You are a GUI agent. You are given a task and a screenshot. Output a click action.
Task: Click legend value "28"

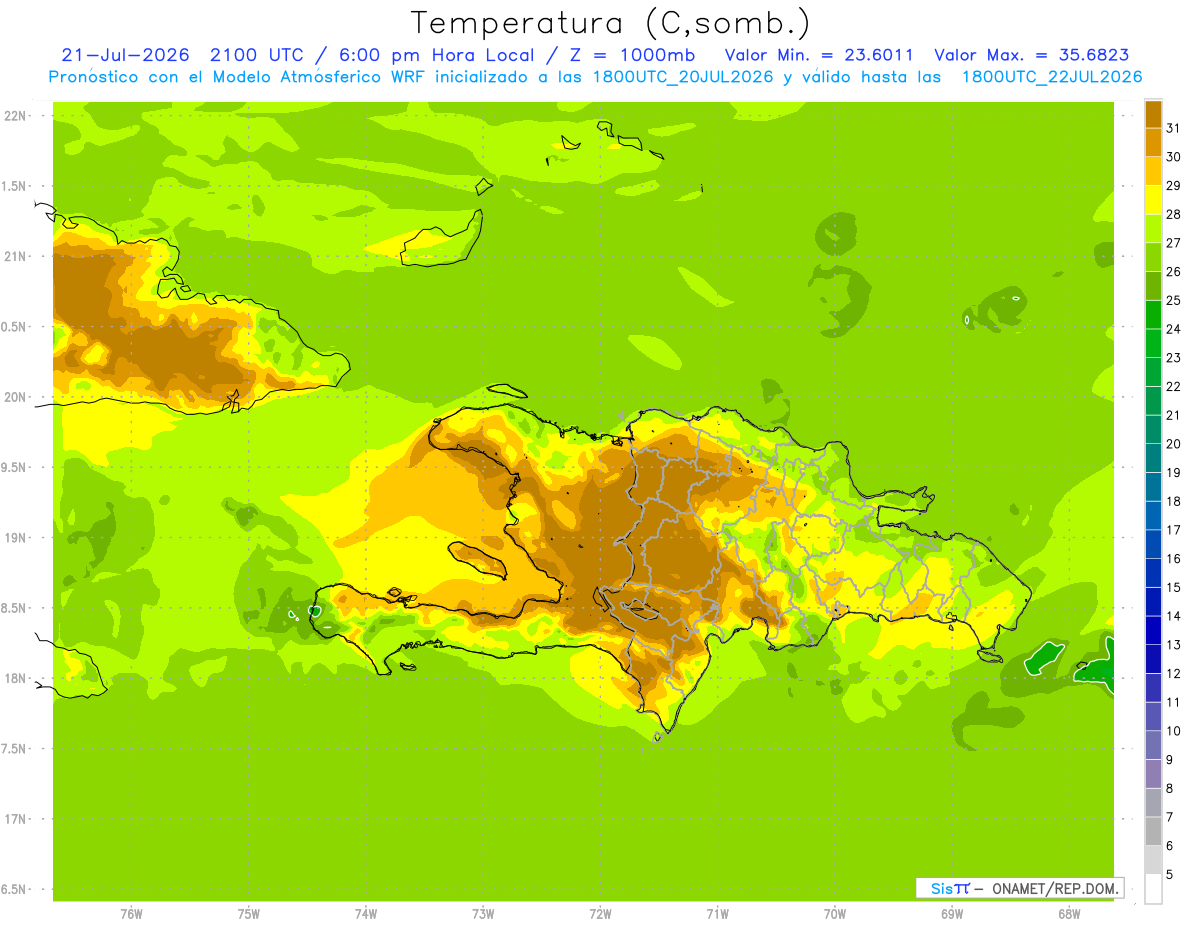[1174, 214]
